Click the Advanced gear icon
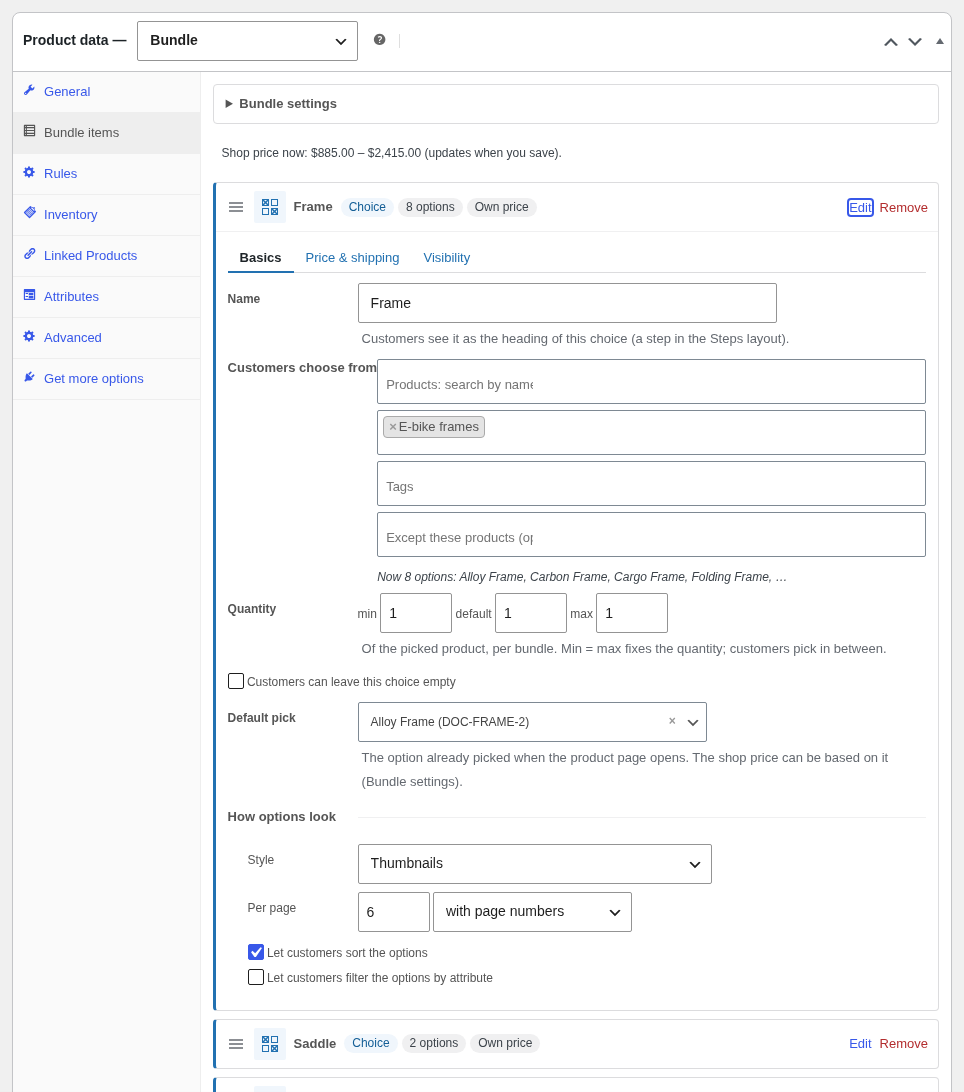The width and height of the screenshot is (964, 1092). [29, 336]
